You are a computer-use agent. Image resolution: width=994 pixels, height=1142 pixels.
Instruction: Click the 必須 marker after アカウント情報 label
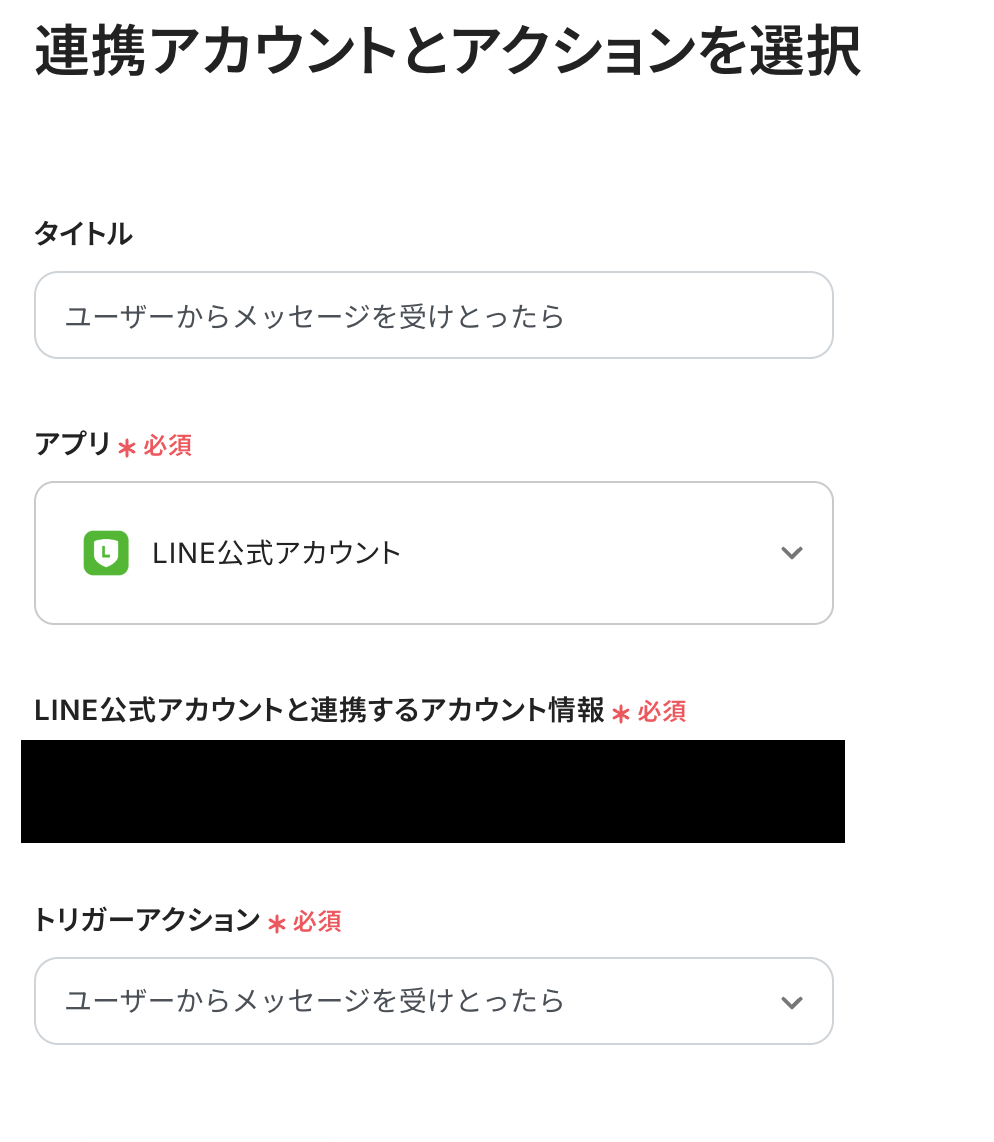click(662, 712)
